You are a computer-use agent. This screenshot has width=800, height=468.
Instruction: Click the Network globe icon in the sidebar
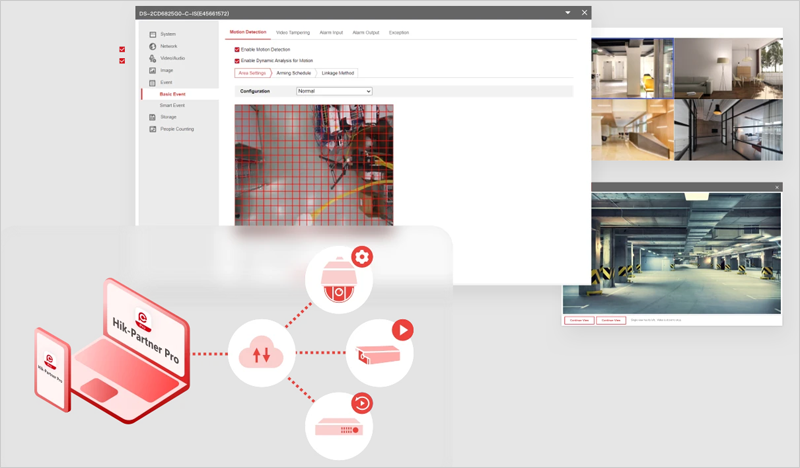coord(152,46)
